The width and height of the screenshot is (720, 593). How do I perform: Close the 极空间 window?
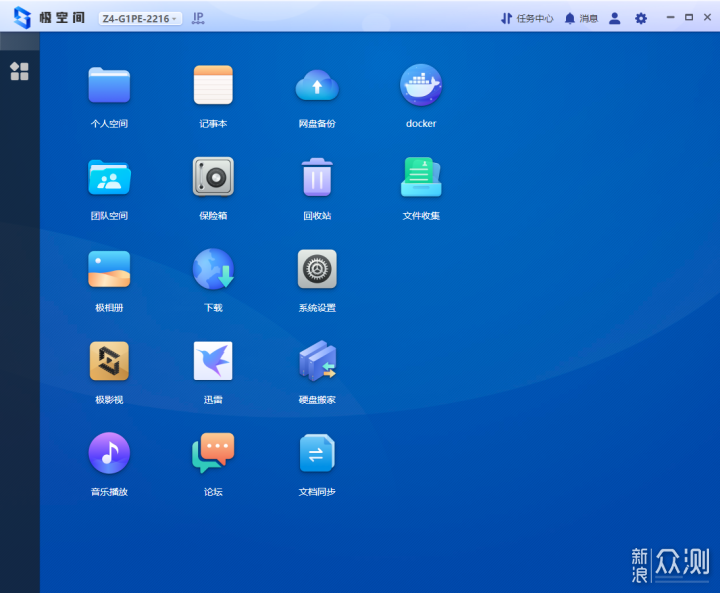click(x=707, y=17)
